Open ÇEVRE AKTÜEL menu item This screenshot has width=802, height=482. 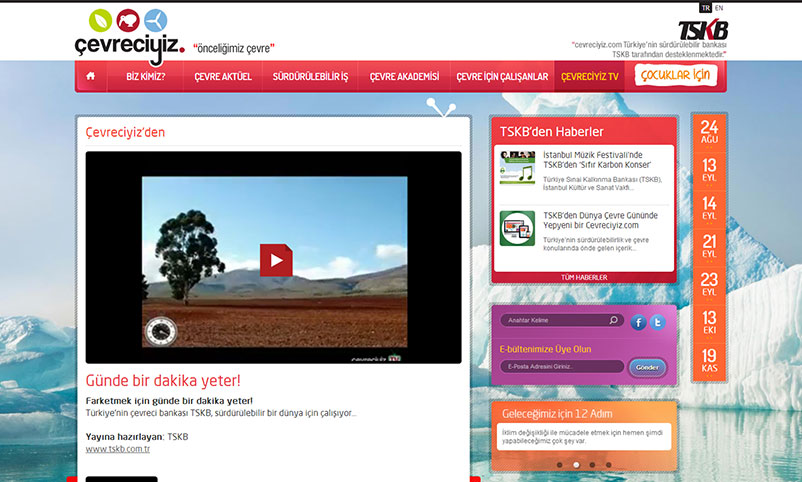(x=223, y=77)
